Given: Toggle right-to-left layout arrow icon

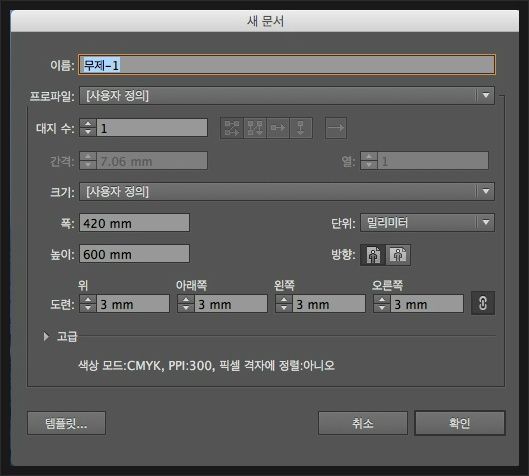Looking at the screenshot, I should 336,128.
